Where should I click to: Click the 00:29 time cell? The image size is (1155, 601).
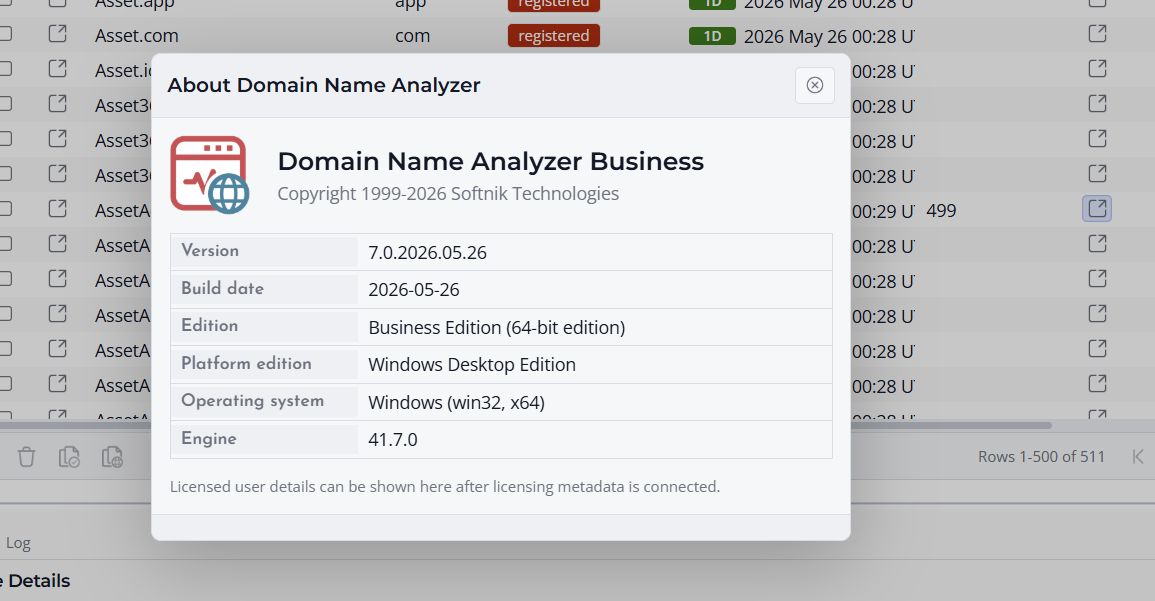click(x=883, y=211)
